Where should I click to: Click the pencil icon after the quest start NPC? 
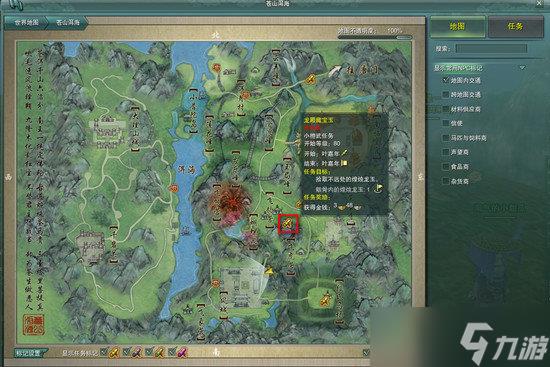344,153
